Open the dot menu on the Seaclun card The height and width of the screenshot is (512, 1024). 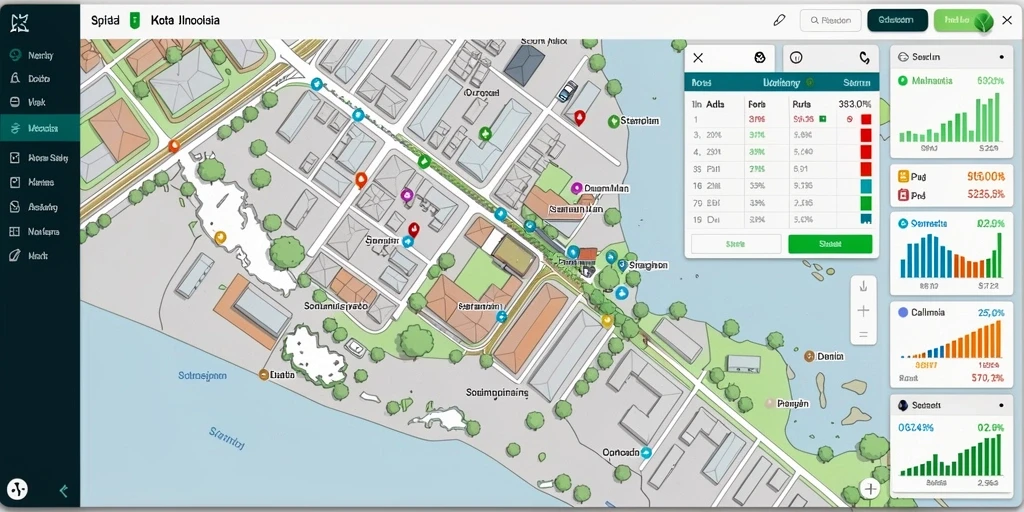pos(1001,57)
